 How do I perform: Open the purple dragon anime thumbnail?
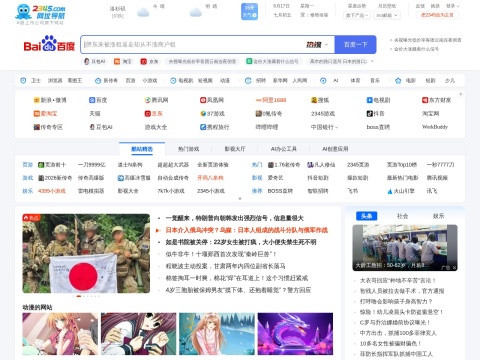[x=295, y=334]
